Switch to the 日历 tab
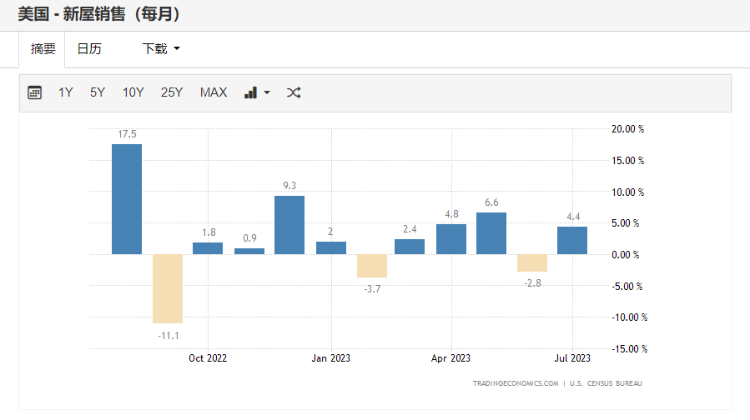The image size is (750, 420). (x=89, y=48)
